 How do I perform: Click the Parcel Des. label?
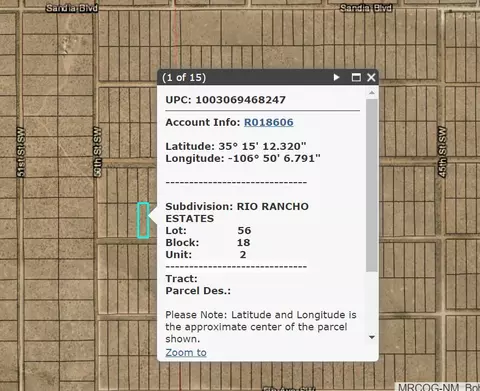(x=198, y=291)
